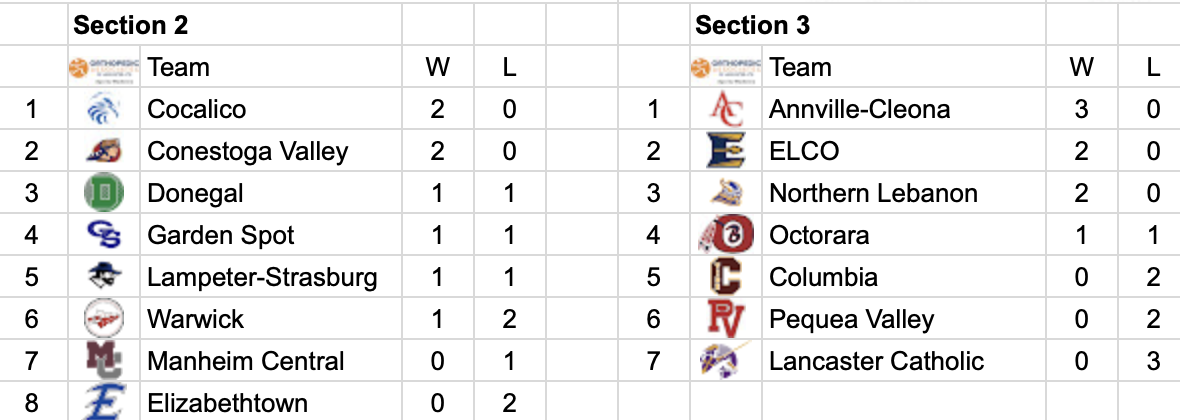Click the Warwick team logo
This screenshot has height=420, width=1180.
pyautogui.click(x=104, y=319)
